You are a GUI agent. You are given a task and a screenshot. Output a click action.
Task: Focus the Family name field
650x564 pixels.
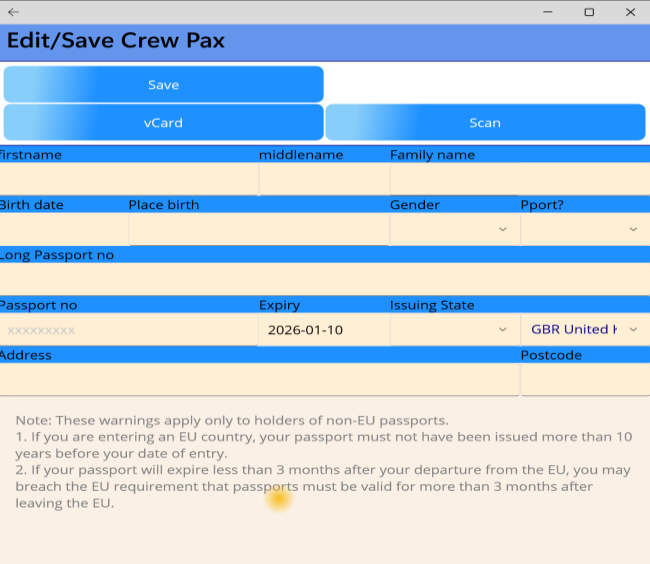coord(519,179)
